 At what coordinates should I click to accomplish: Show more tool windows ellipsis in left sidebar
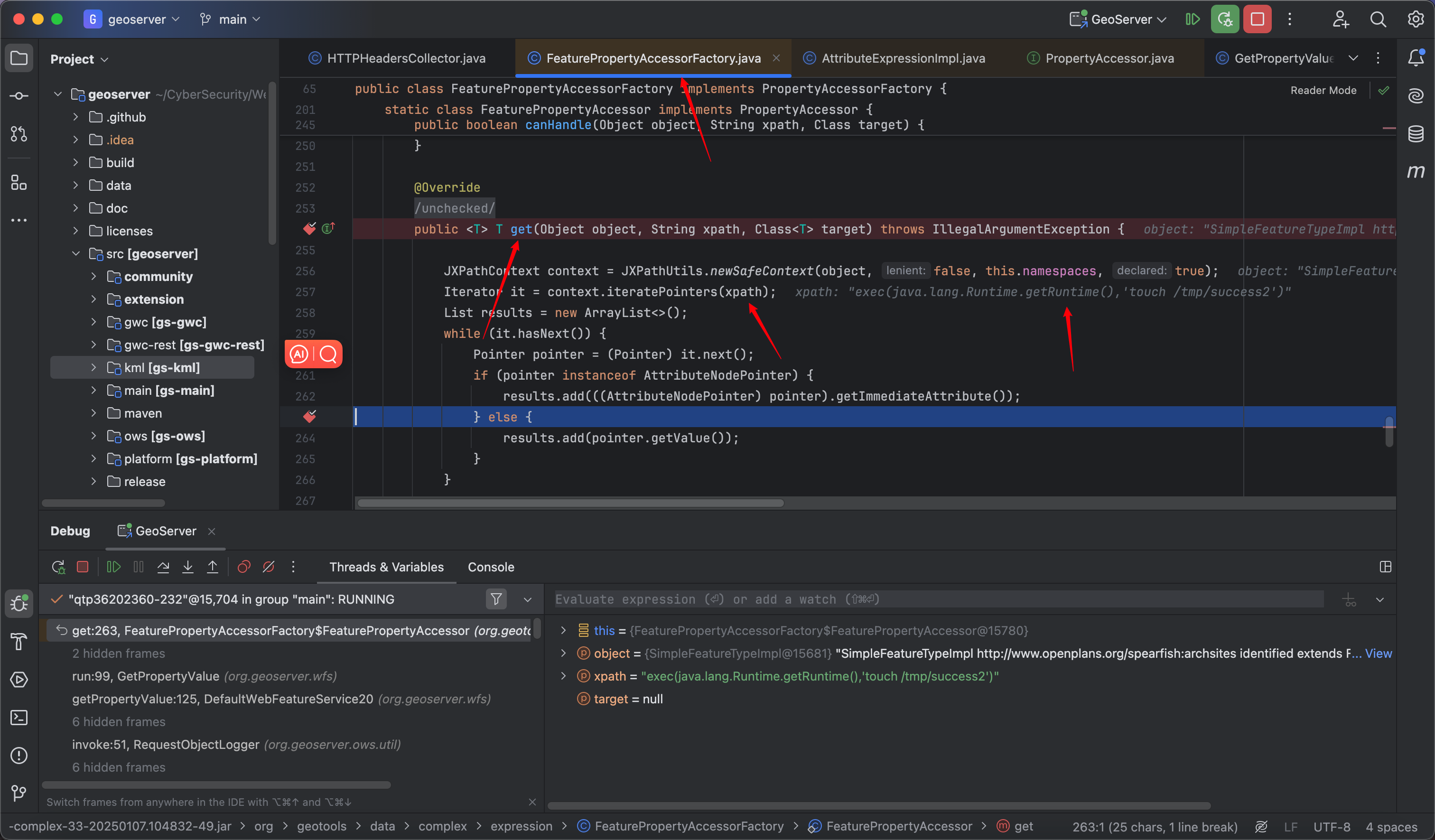(x=19, y=220)
